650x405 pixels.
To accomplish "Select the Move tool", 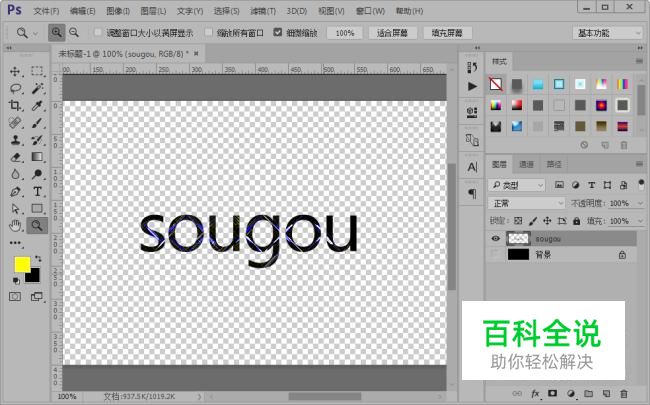I will click(15, 71).
